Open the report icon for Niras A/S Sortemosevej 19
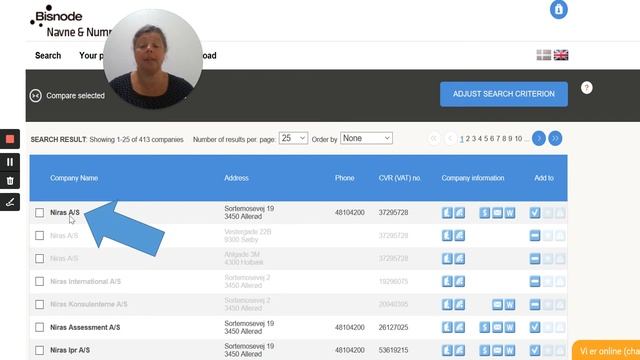The height and width of the screenshot is (360, 640). click(447, 213)
